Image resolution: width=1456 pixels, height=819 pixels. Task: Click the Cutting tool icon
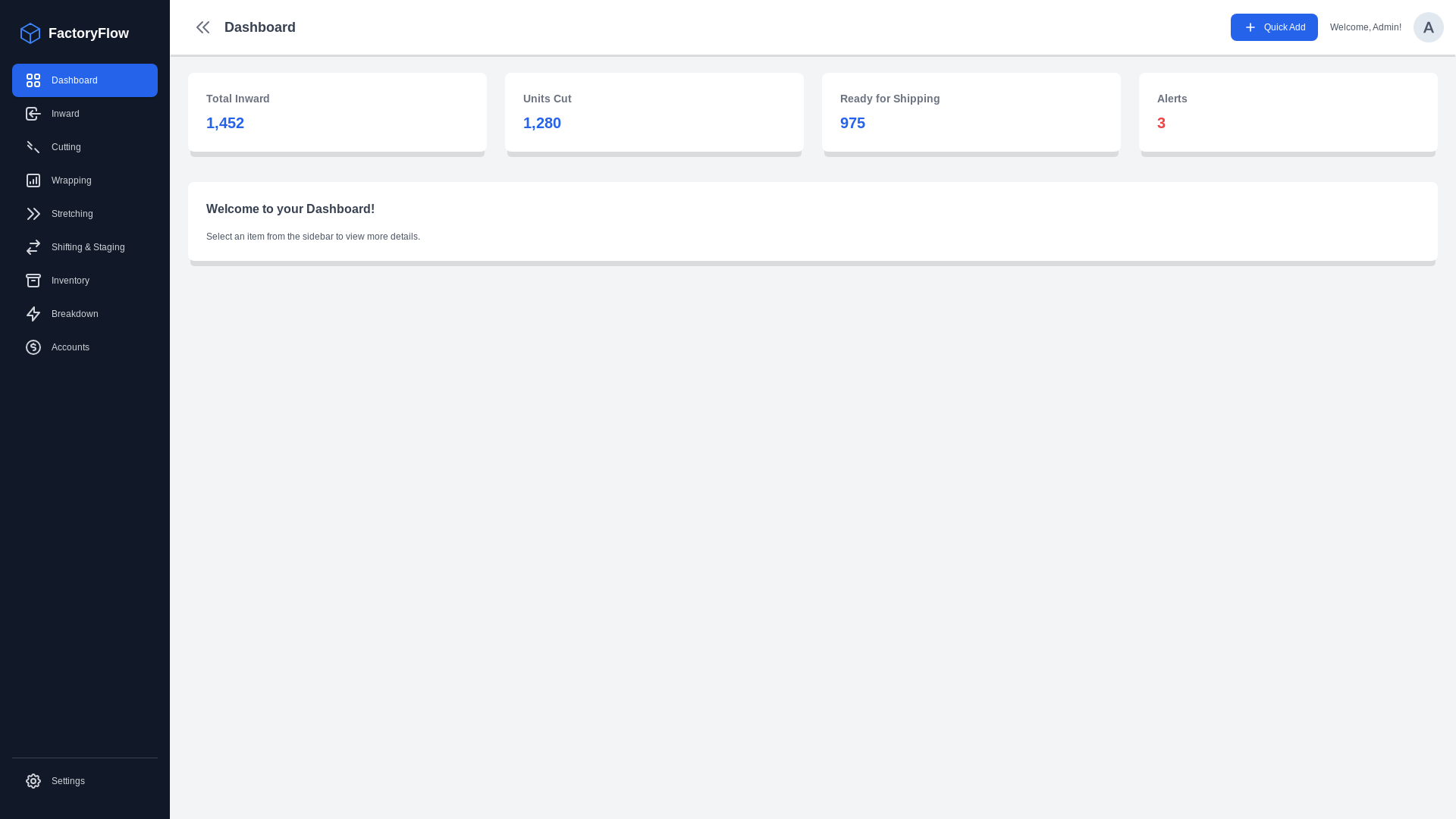coord(33,147)
